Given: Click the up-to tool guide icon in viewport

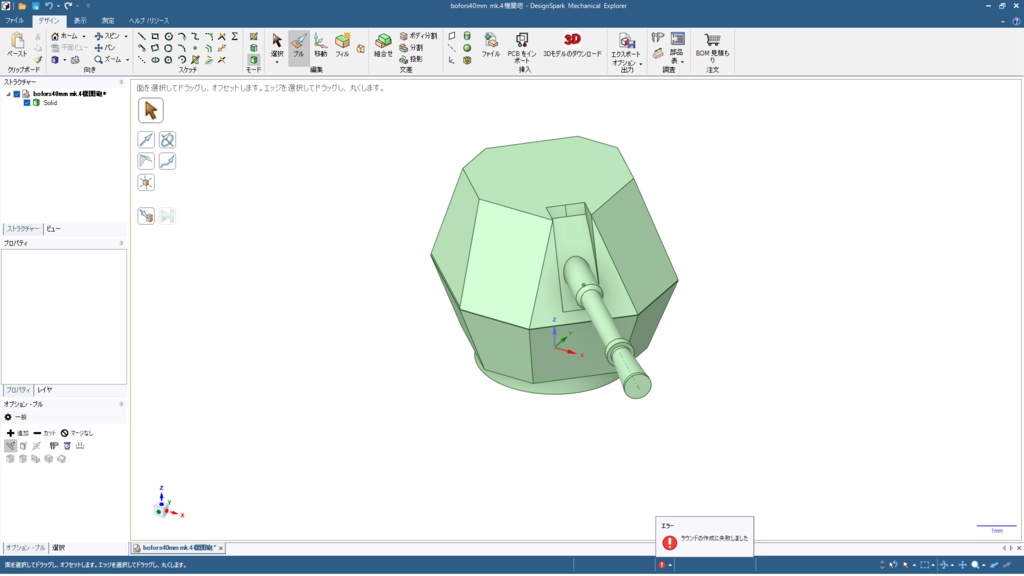Looking at the screenshot, I should tap(146, 216).
